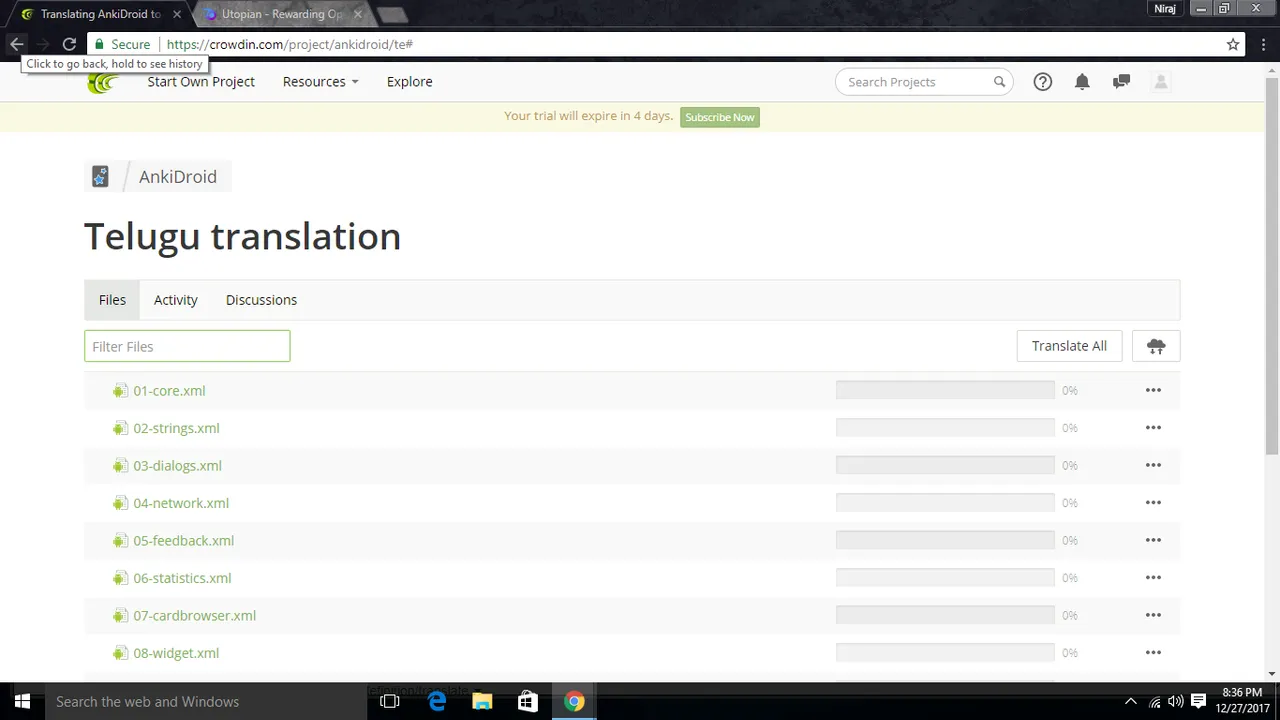Click Android icon beside 04-network.xml
The image size is (1280, 720).
(x=120, y=503)
